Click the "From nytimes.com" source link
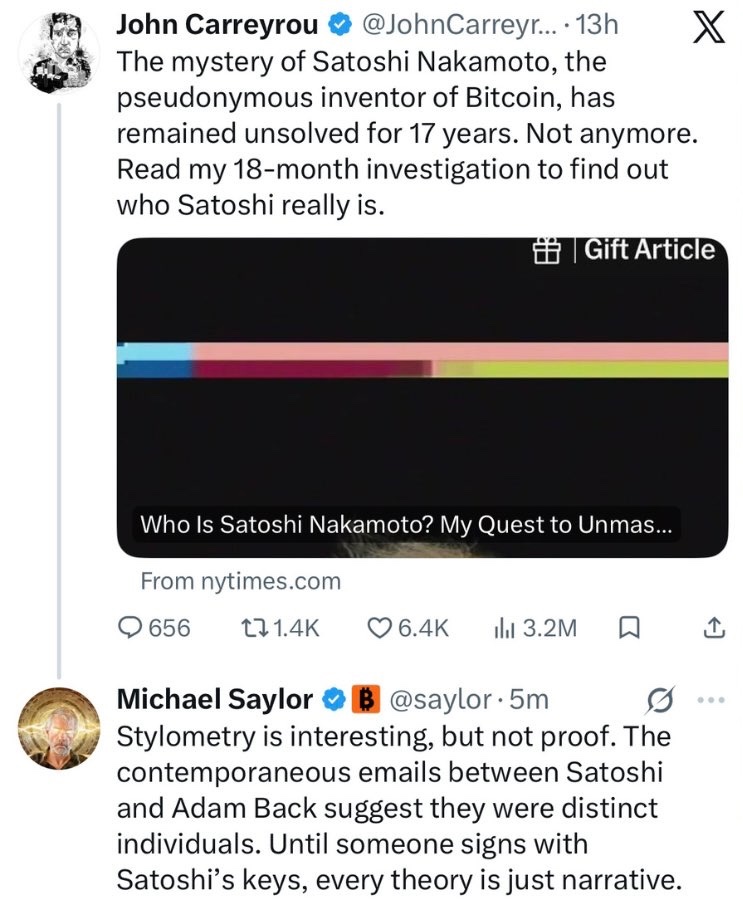 tap(240, 581)
